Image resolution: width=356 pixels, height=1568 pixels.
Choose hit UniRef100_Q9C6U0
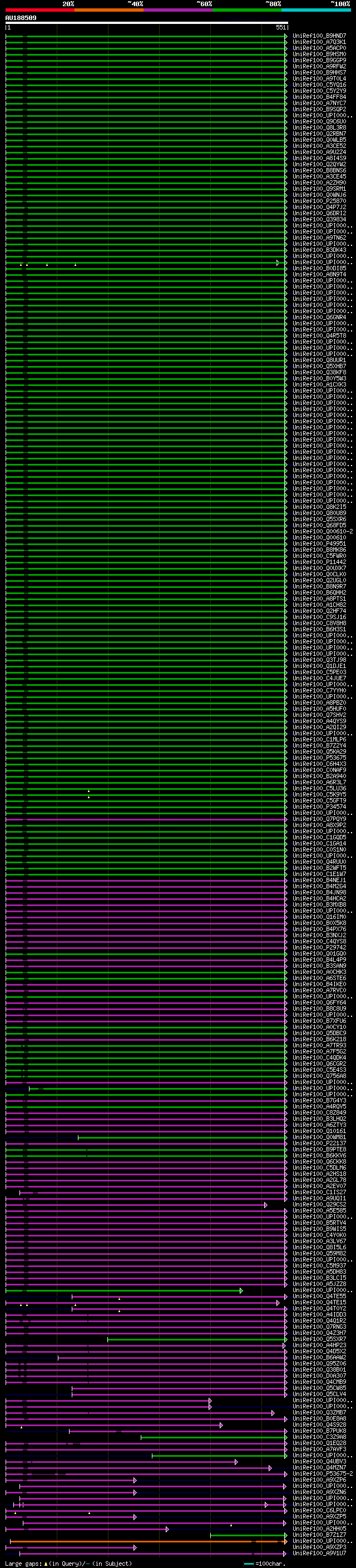[x=319, y=122]
